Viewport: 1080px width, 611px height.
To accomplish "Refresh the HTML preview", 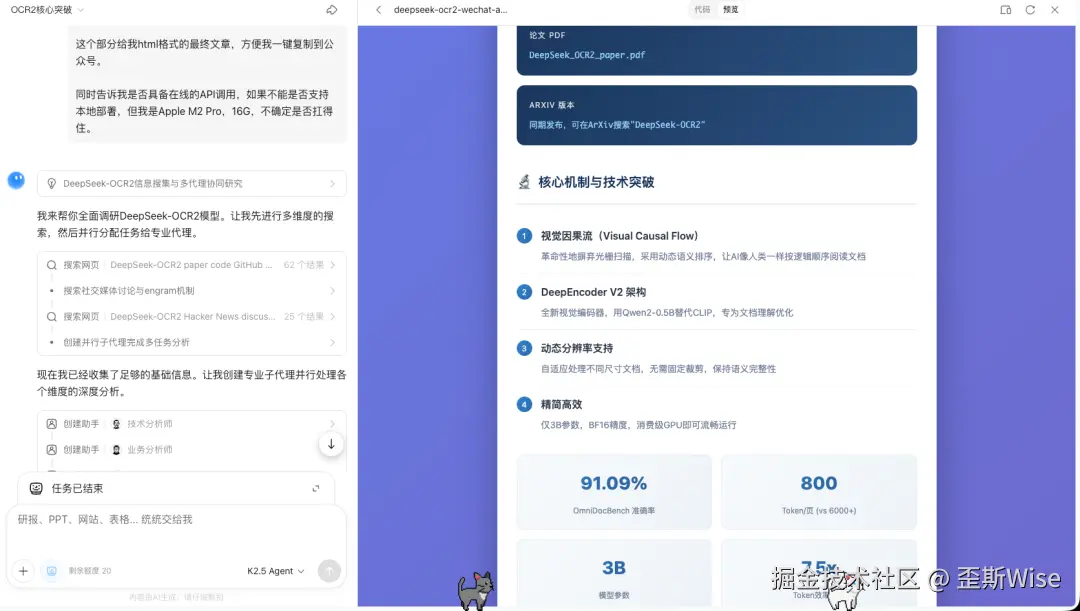I will point(1030,10).
